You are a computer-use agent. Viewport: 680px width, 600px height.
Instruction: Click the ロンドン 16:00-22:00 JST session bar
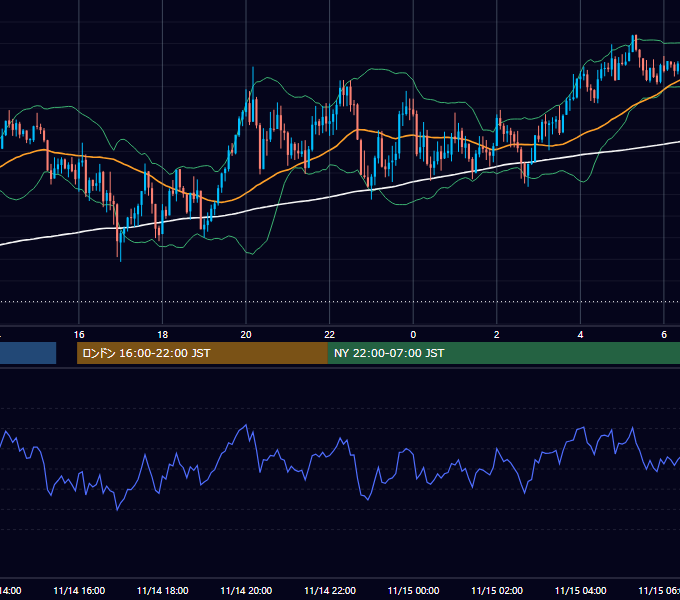pyautogui.click(x=202, y=353)
